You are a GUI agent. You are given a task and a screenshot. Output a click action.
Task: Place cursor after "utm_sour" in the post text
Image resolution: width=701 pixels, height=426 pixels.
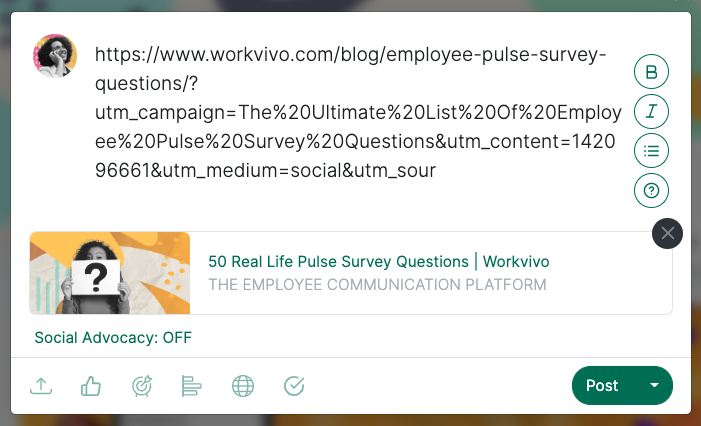click(x=438, y=171)
